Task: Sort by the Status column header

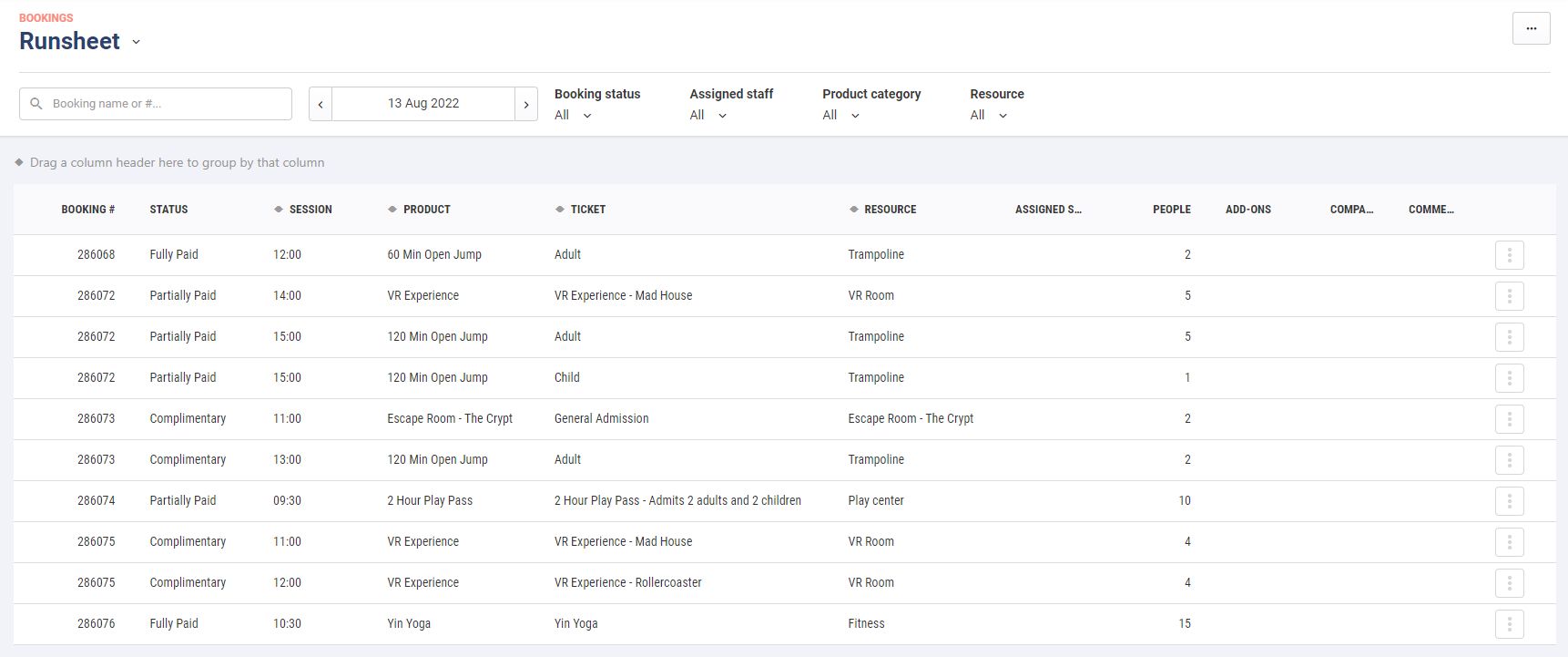Action: (168, 210)
